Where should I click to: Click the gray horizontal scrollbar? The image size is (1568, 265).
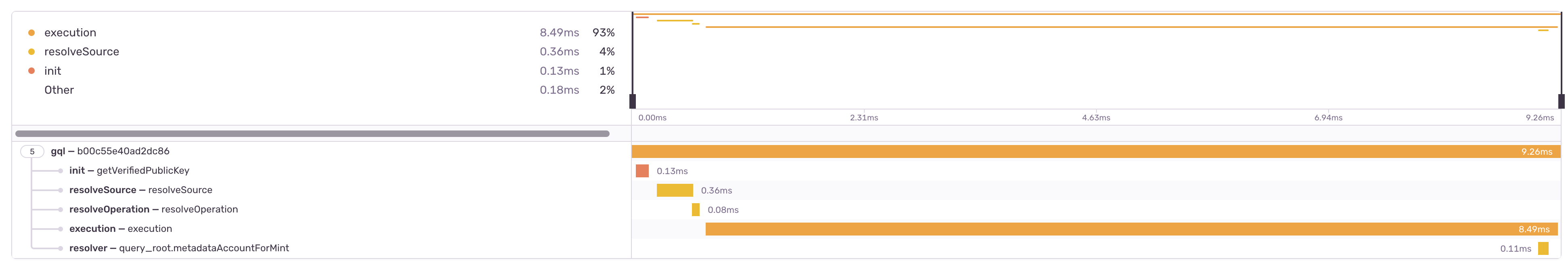[313, 133]
